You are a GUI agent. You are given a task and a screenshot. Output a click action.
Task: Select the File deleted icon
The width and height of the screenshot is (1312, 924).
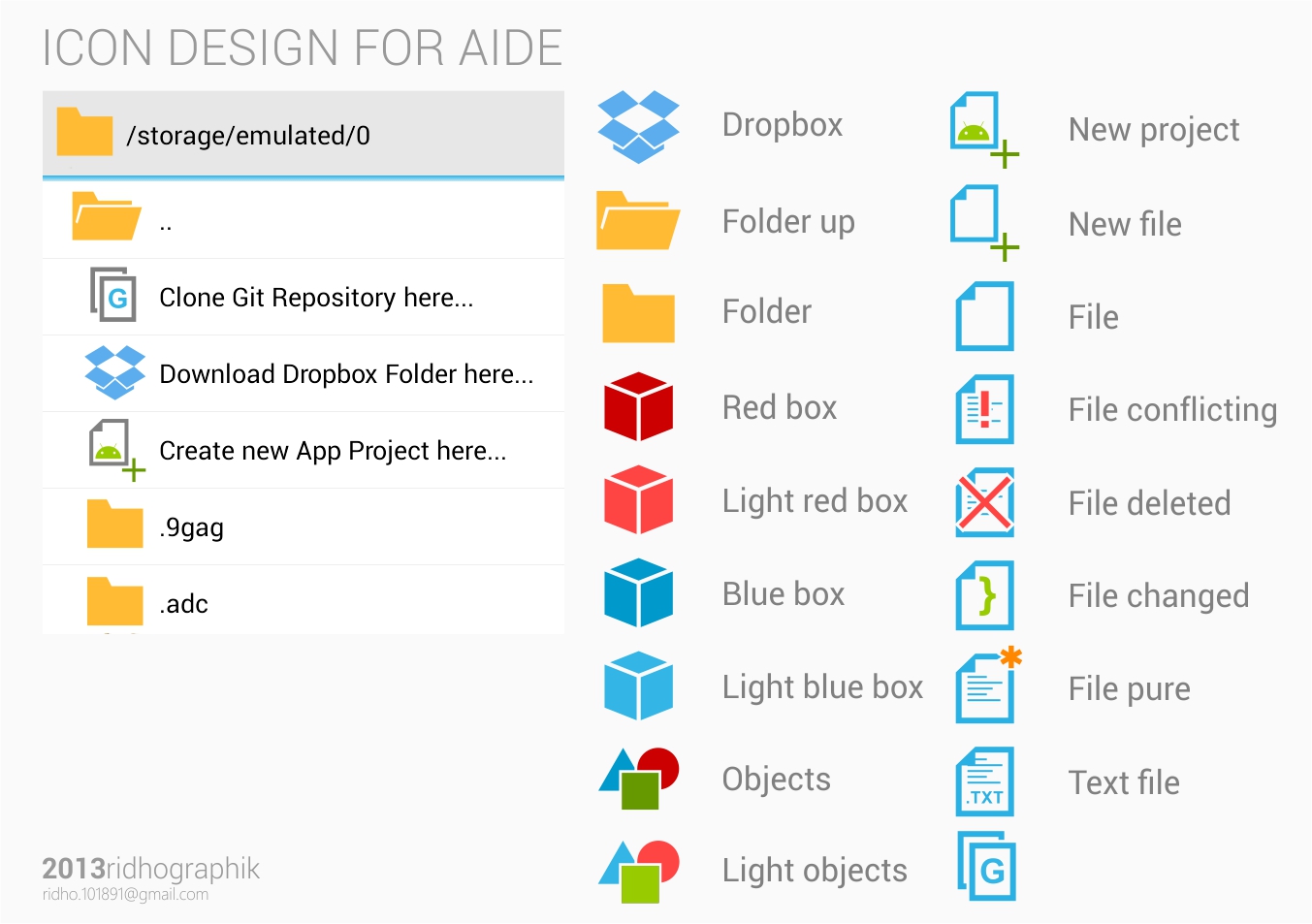[x=983, y=502]
